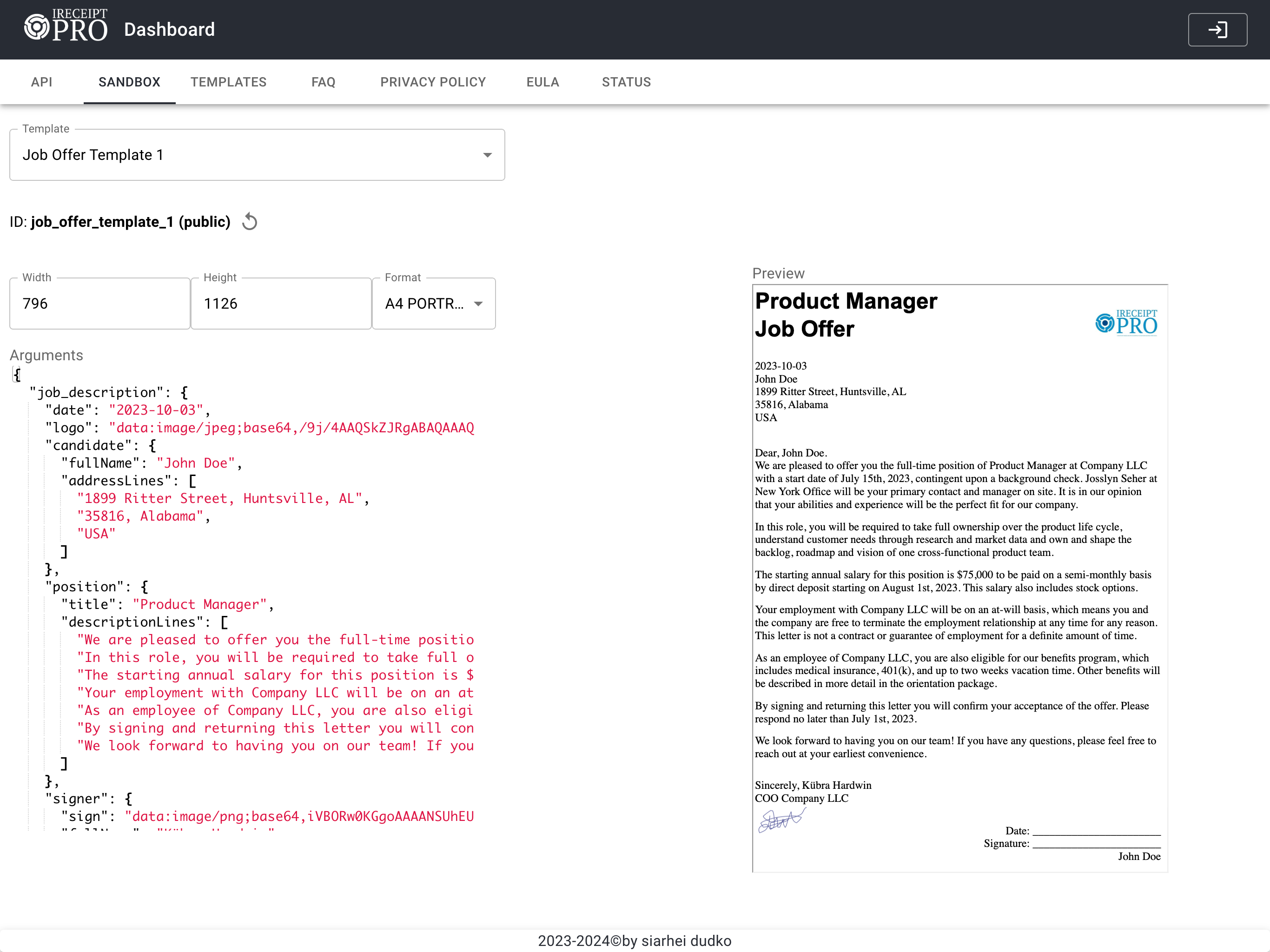Screen dimensions: 1270x952
Task: Open the FAQ tab
Action: (323, 82)
